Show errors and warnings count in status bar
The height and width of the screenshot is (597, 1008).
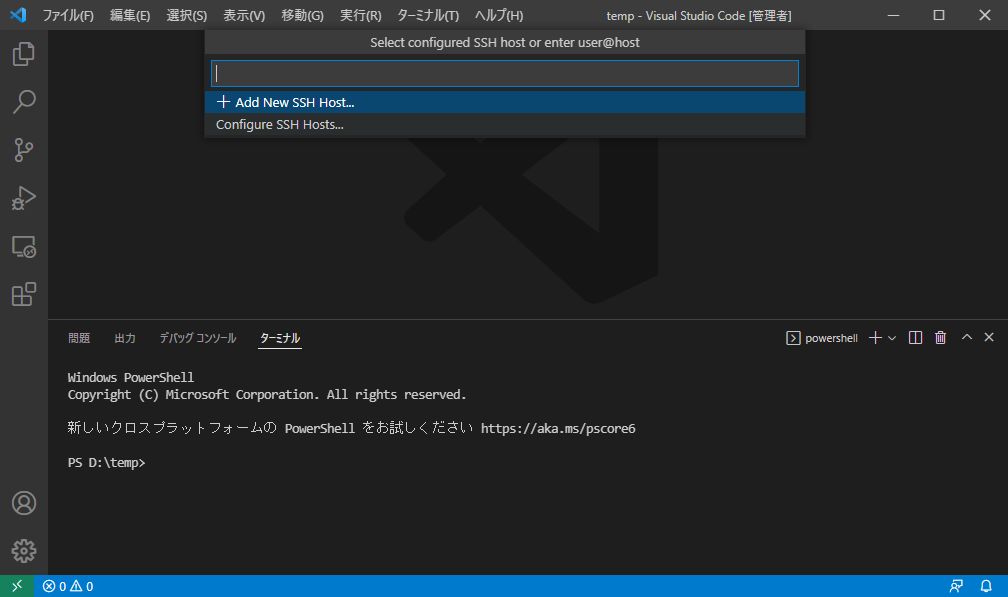(x=68, y=586)
